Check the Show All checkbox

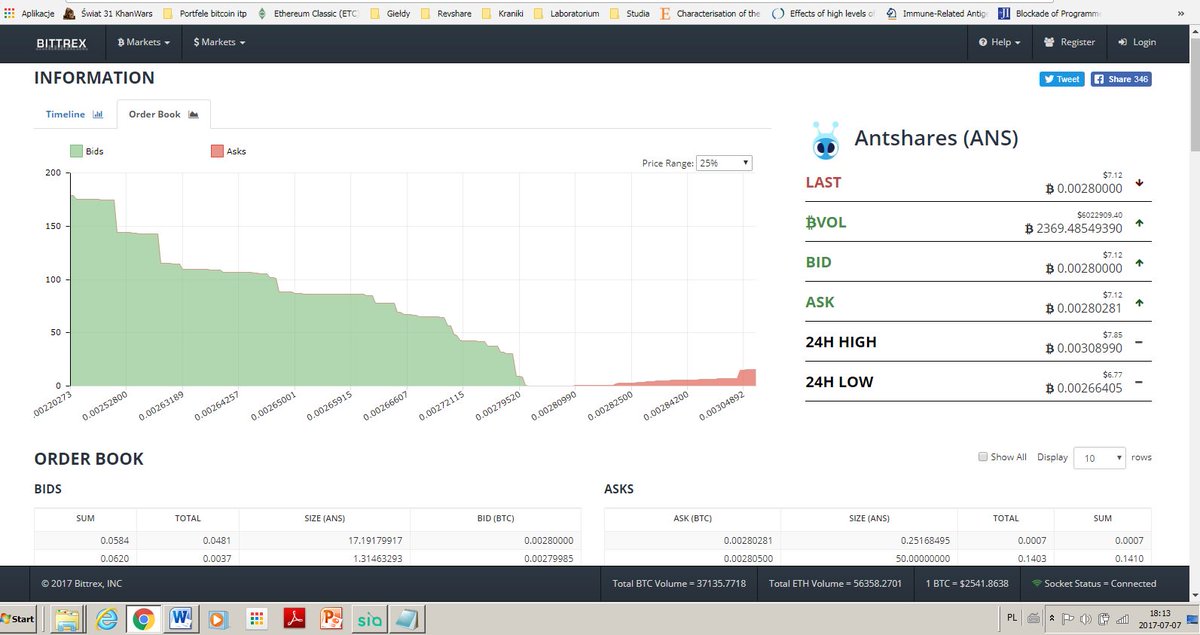[x=984, y=457]
